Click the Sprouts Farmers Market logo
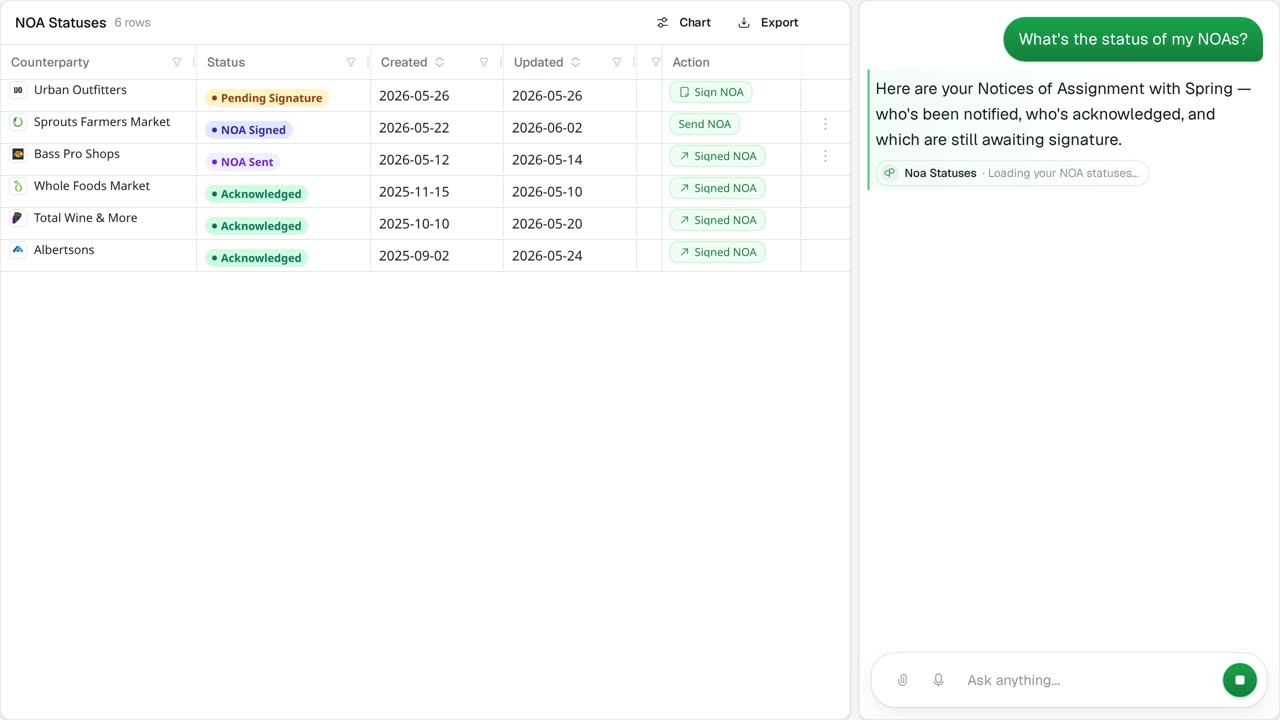Viewport: 1280px width, 720px height. tap(18, 122)
